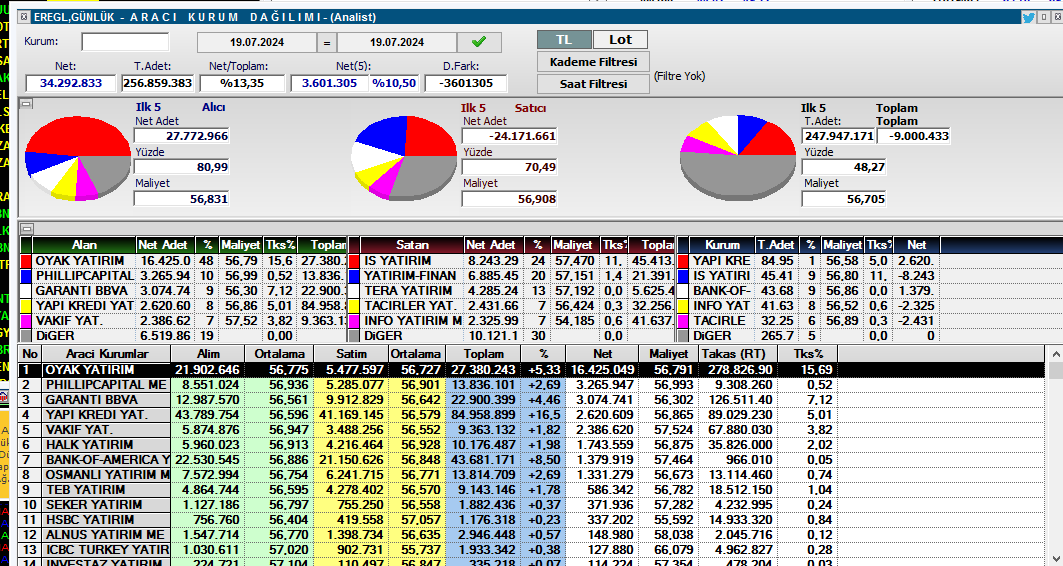Click INFO YATIRIM M in Satan table

(413, 321)
